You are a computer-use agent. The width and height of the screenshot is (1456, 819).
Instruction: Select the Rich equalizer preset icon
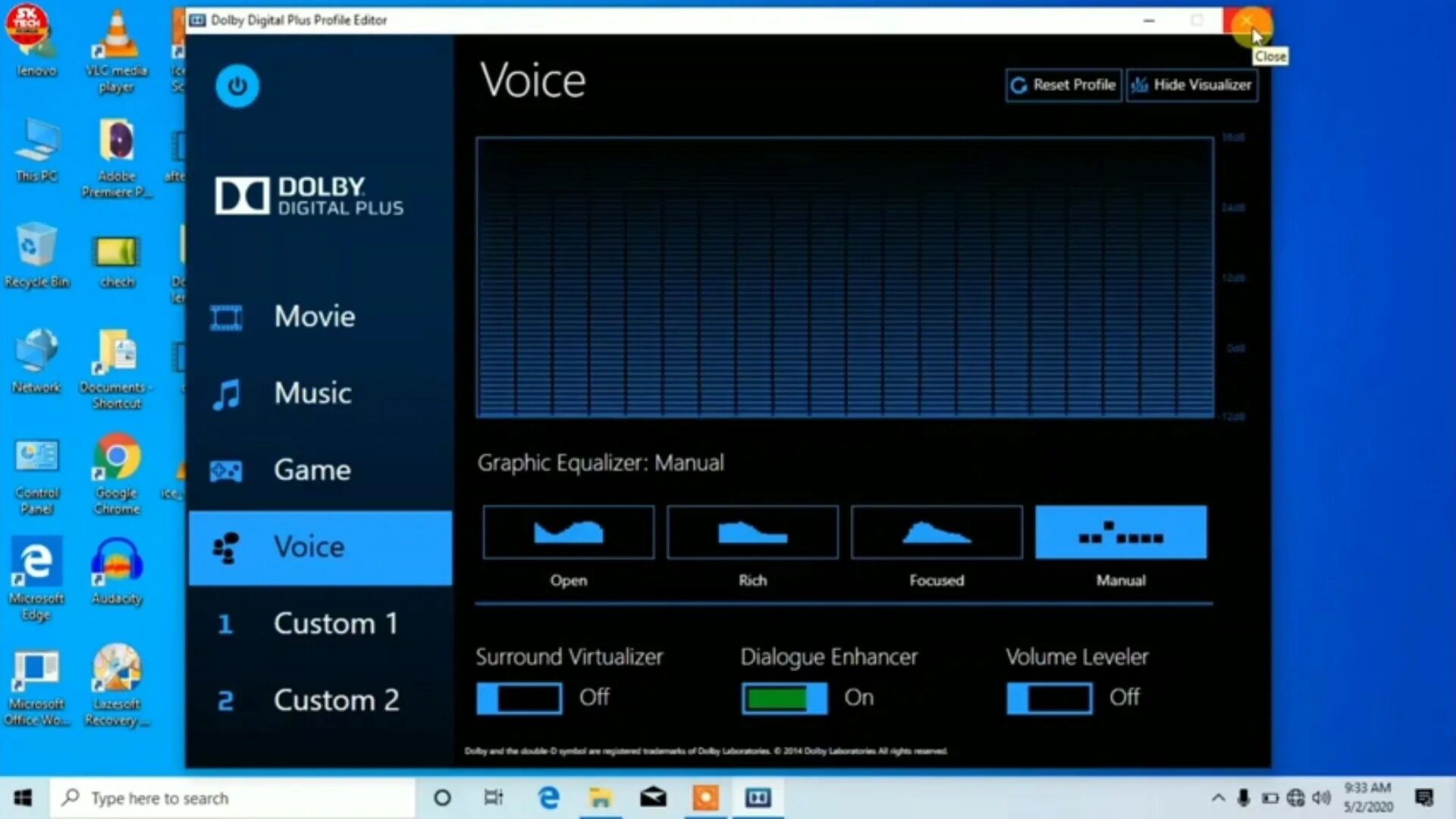tap(752, 532)
